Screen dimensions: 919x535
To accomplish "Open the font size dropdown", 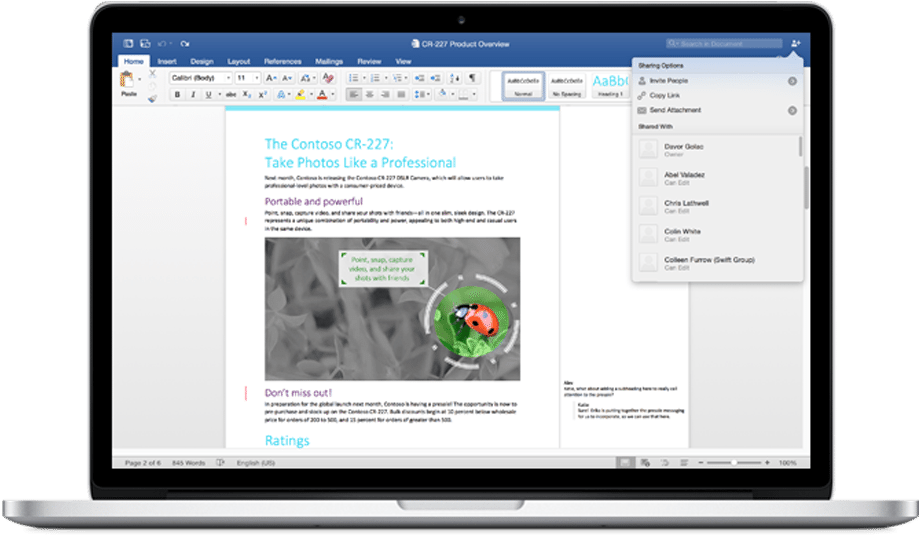I will point(246,78).
